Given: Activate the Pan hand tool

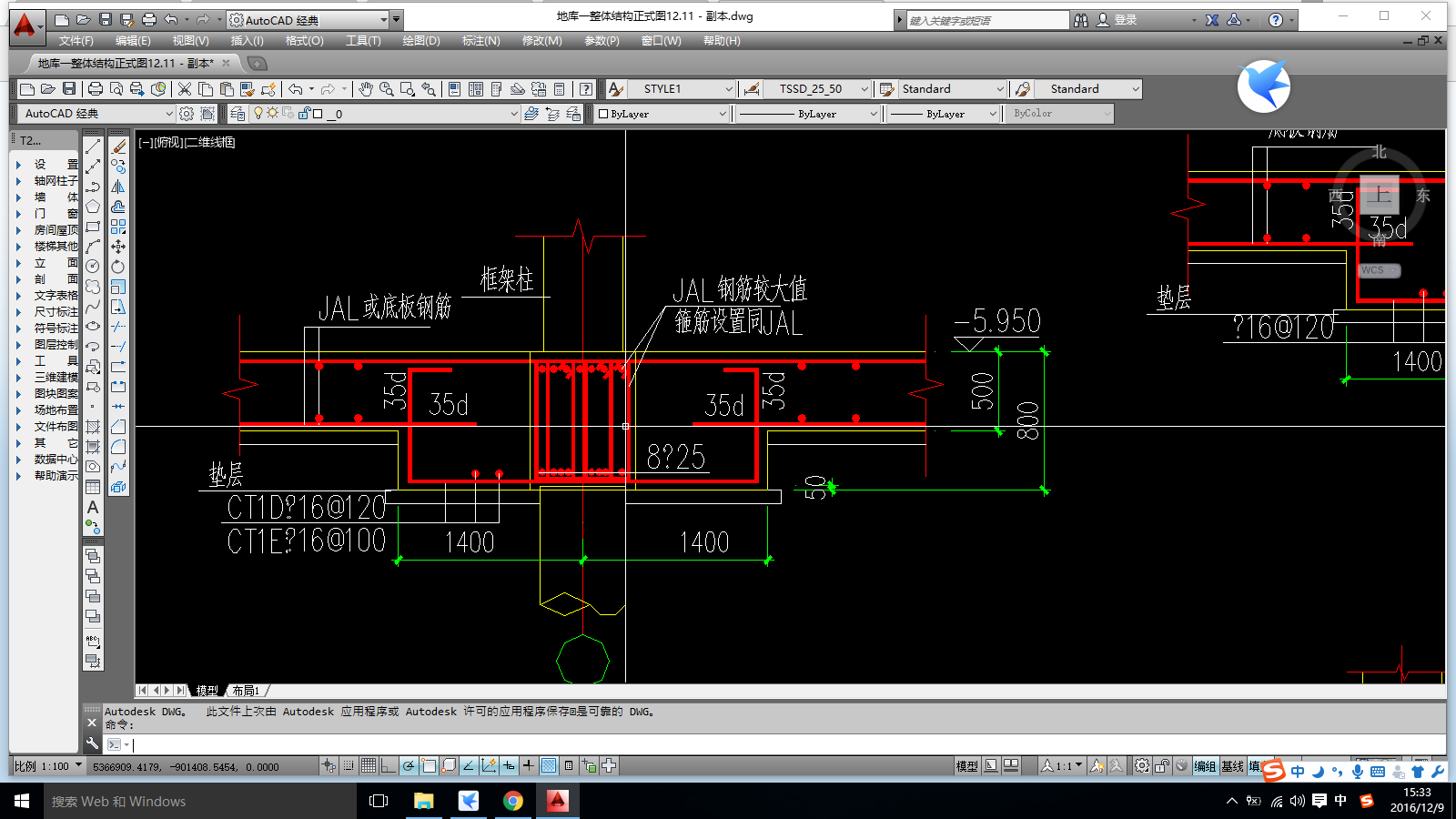Looking at the screenshot, I should pos(366,89).
